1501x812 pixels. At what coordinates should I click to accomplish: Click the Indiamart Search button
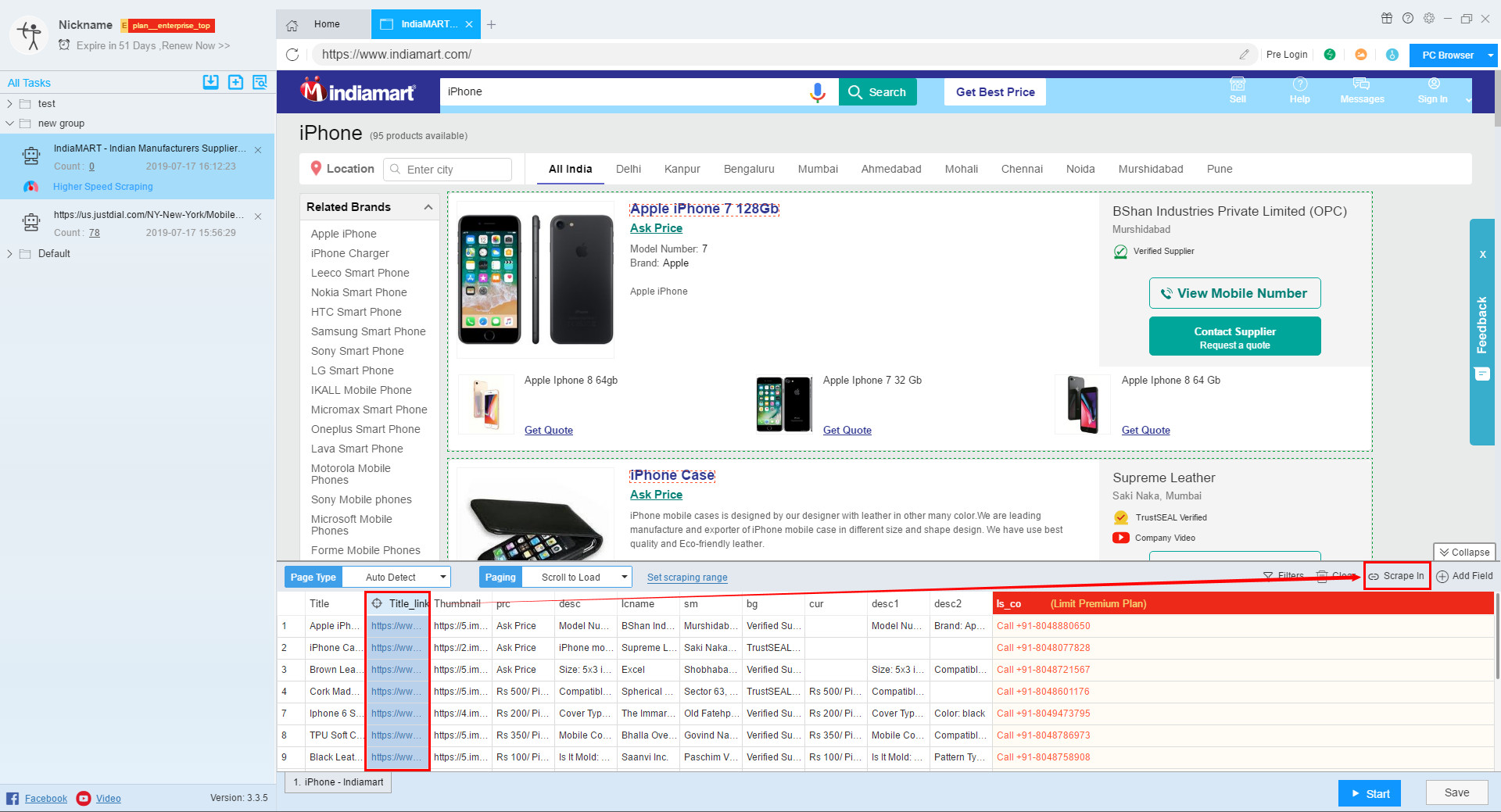pyautogui.click(x=877, y=92)
